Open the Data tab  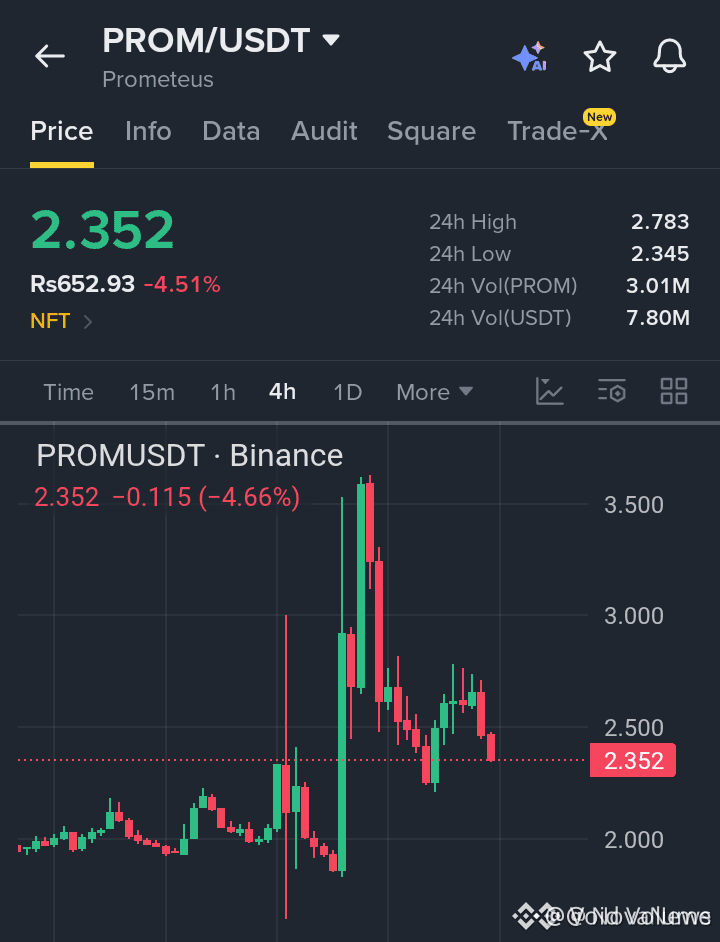231,131
